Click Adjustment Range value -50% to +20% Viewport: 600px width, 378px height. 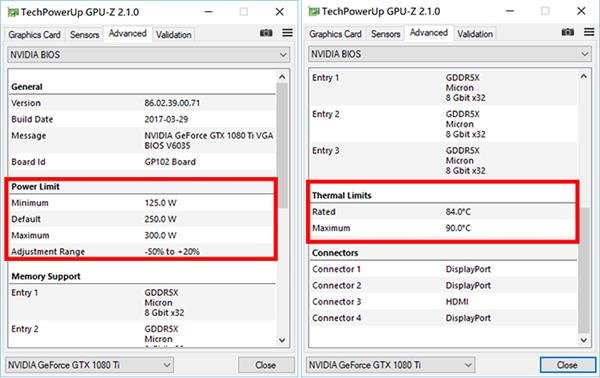pos(172,252)
